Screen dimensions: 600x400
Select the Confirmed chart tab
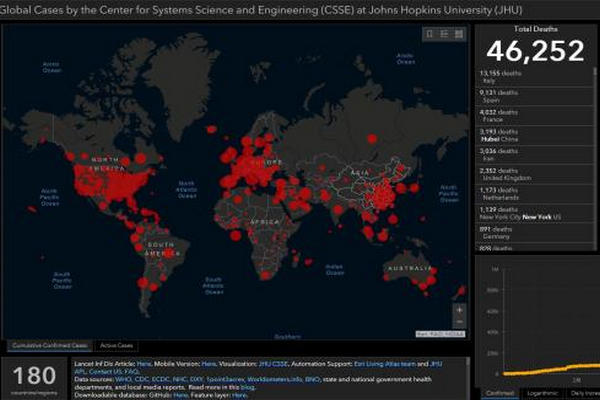coord(497,393)
